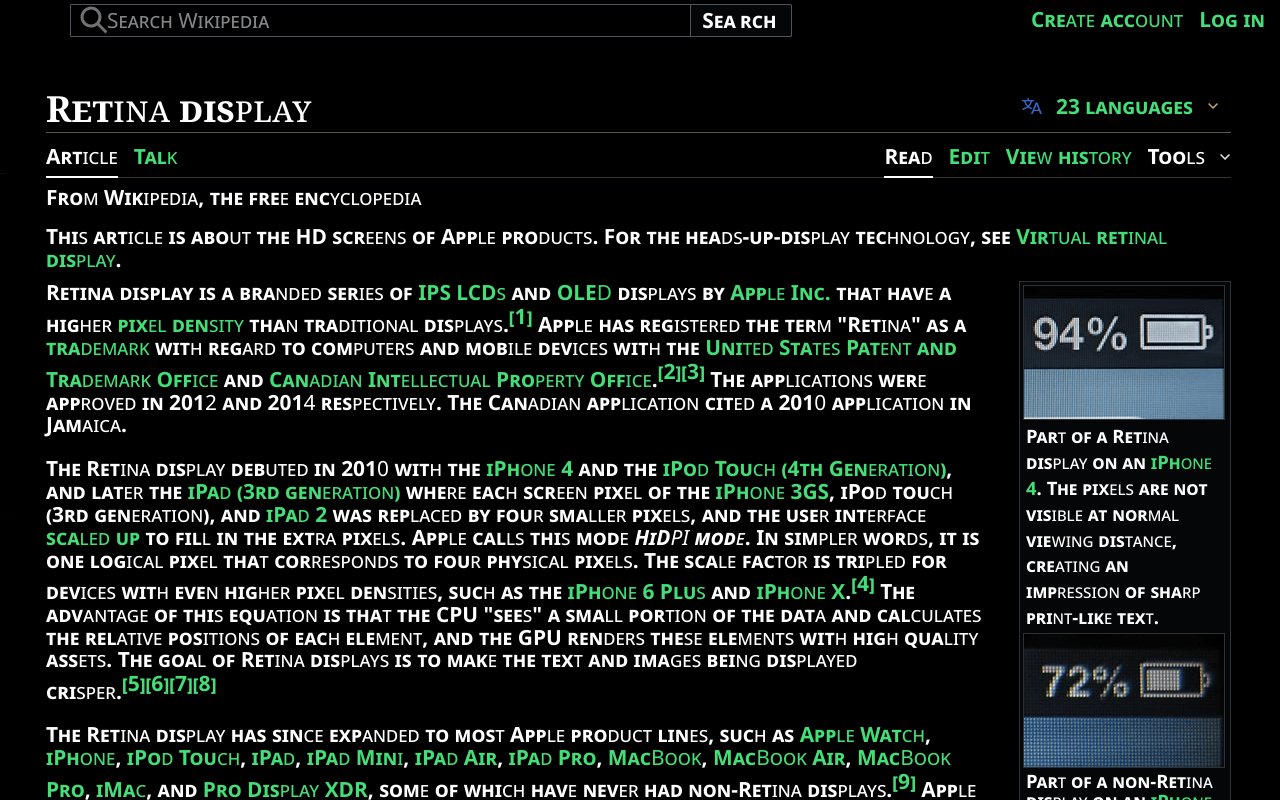Expand the 23 languages dropdown chevron

click(x=1213, y=106)
